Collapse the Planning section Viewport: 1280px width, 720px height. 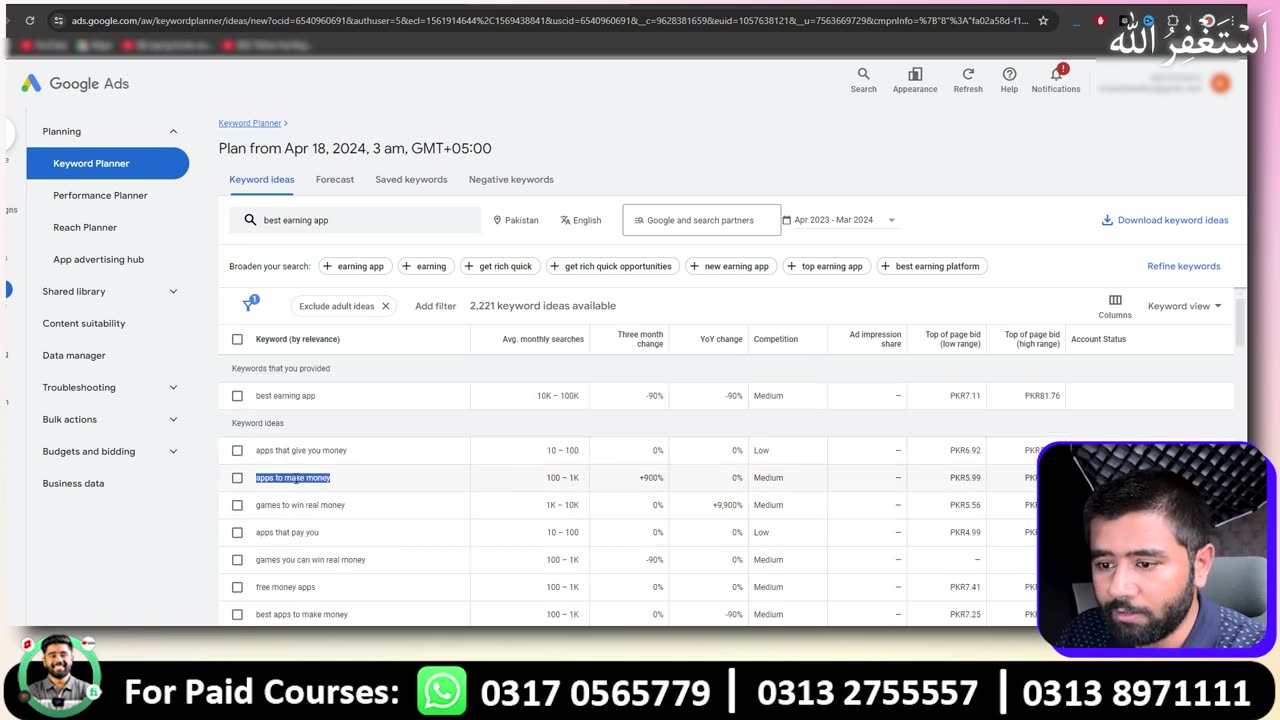click(x=173, y=131)
